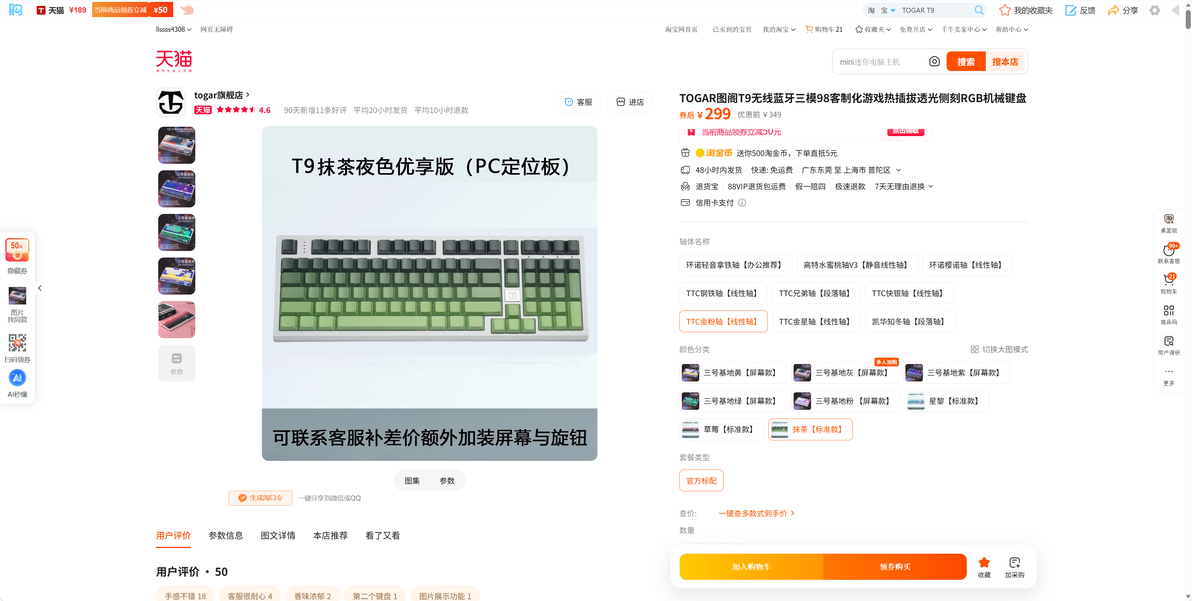Image resolution: width=1192 pixels, height=601 pixels.
Task: Click the togar store logo
Action: (171, 102)
